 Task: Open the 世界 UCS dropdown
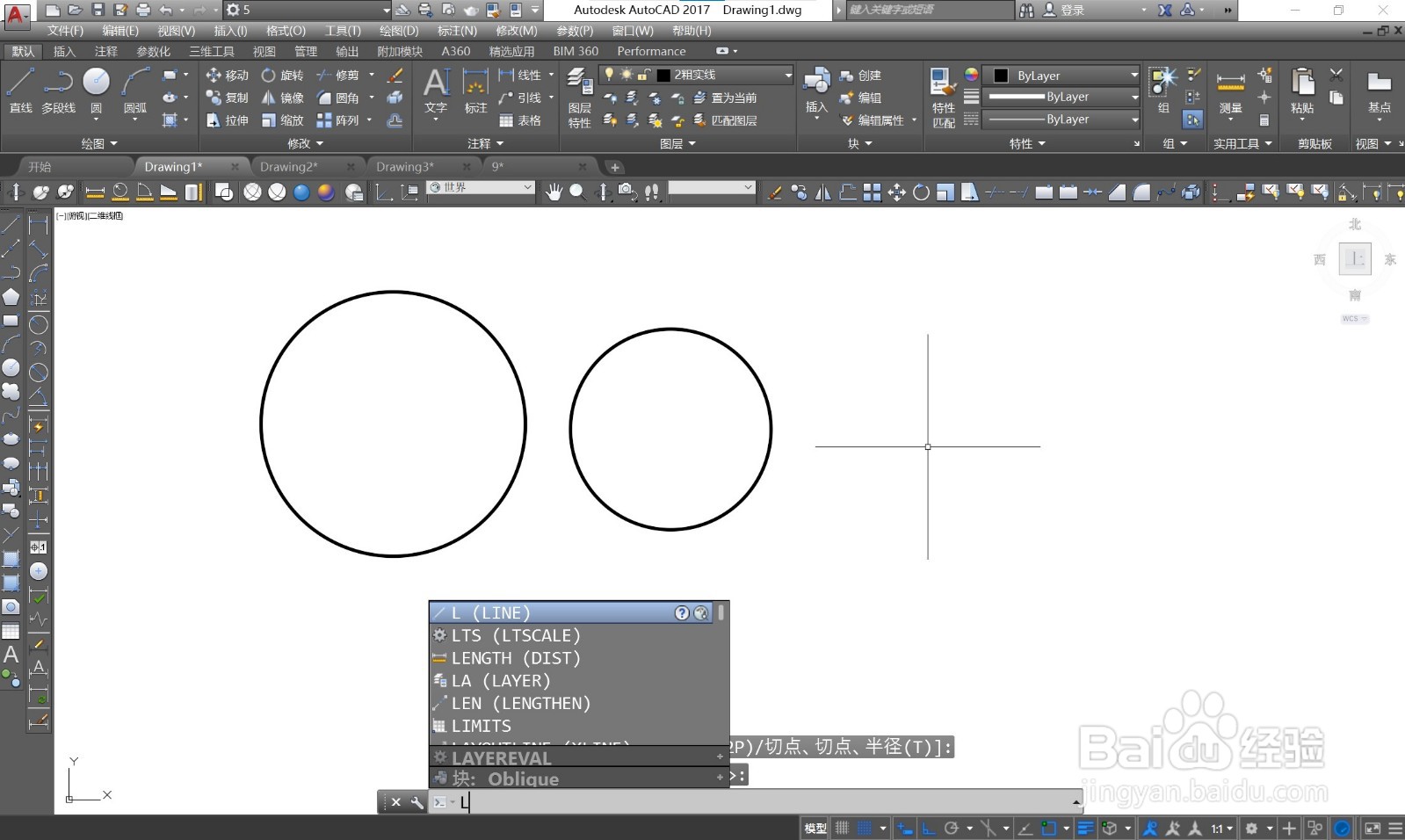(x=481, y=187)
